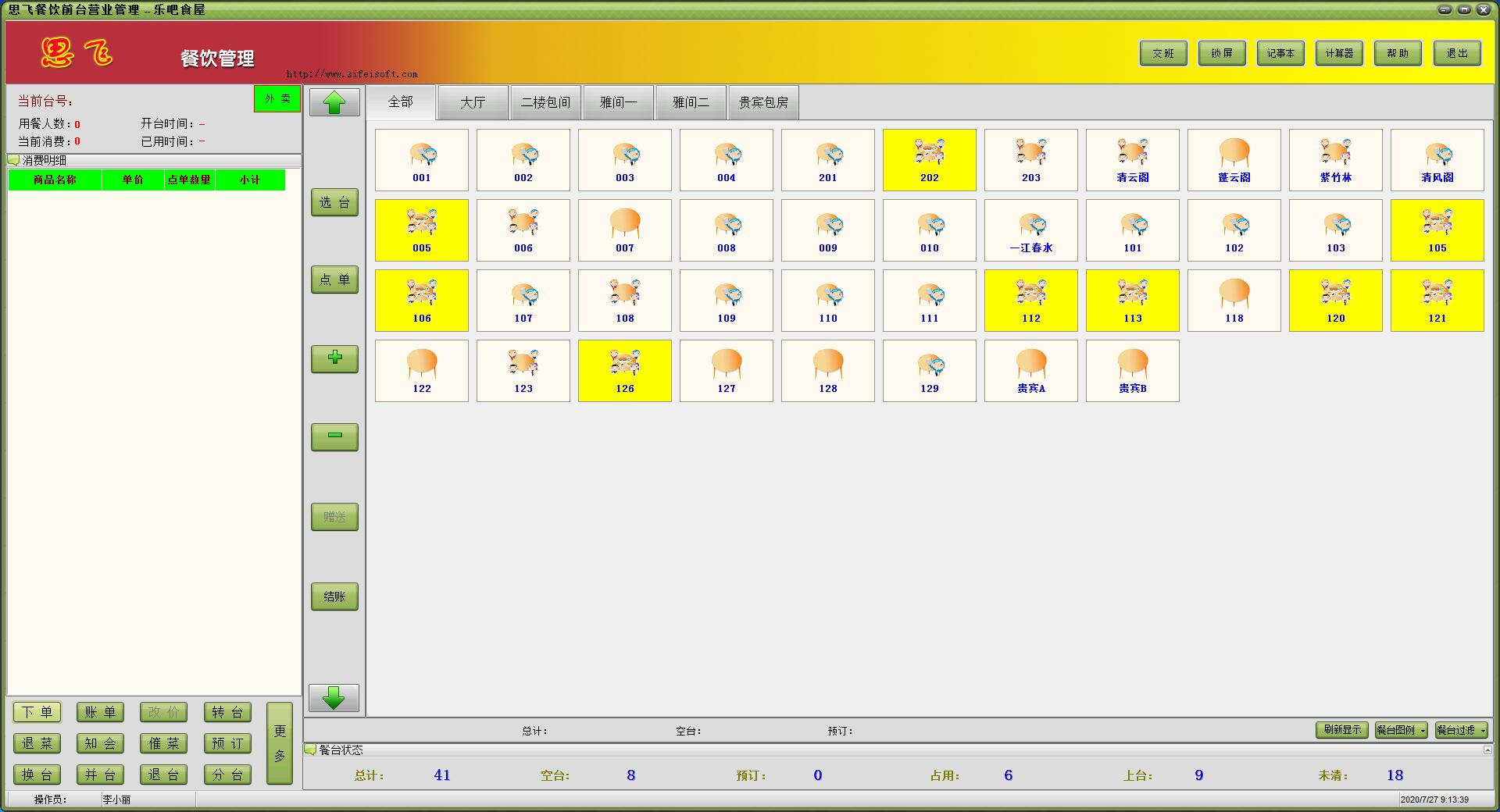Collapse the 餐台状态 panel
The height and width of the screenshot is (812, 1500).
tap(1487, 750)
